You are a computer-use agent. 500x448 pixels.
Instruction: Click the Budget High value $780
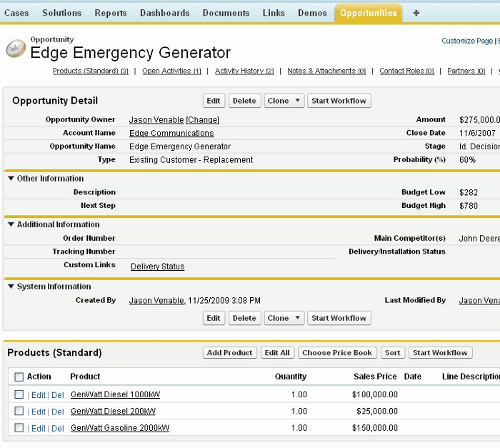tap(468, 206)
